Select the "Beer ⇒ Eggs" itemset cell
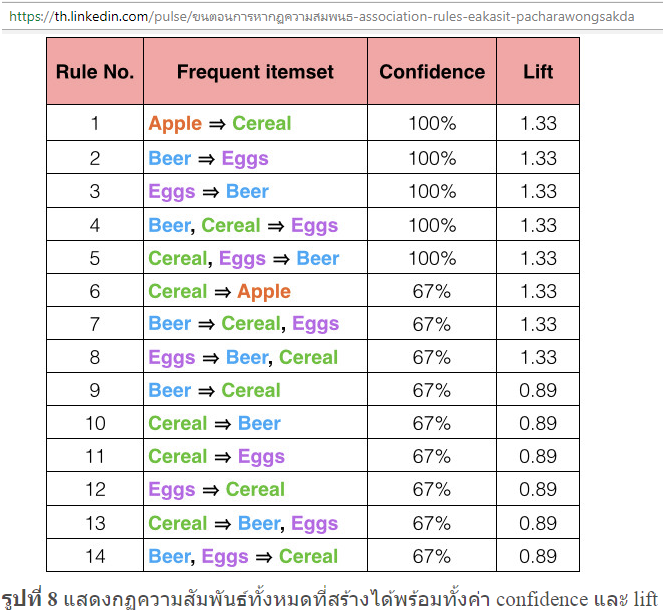Screen dimensions: 663x615 click(208, 158)
